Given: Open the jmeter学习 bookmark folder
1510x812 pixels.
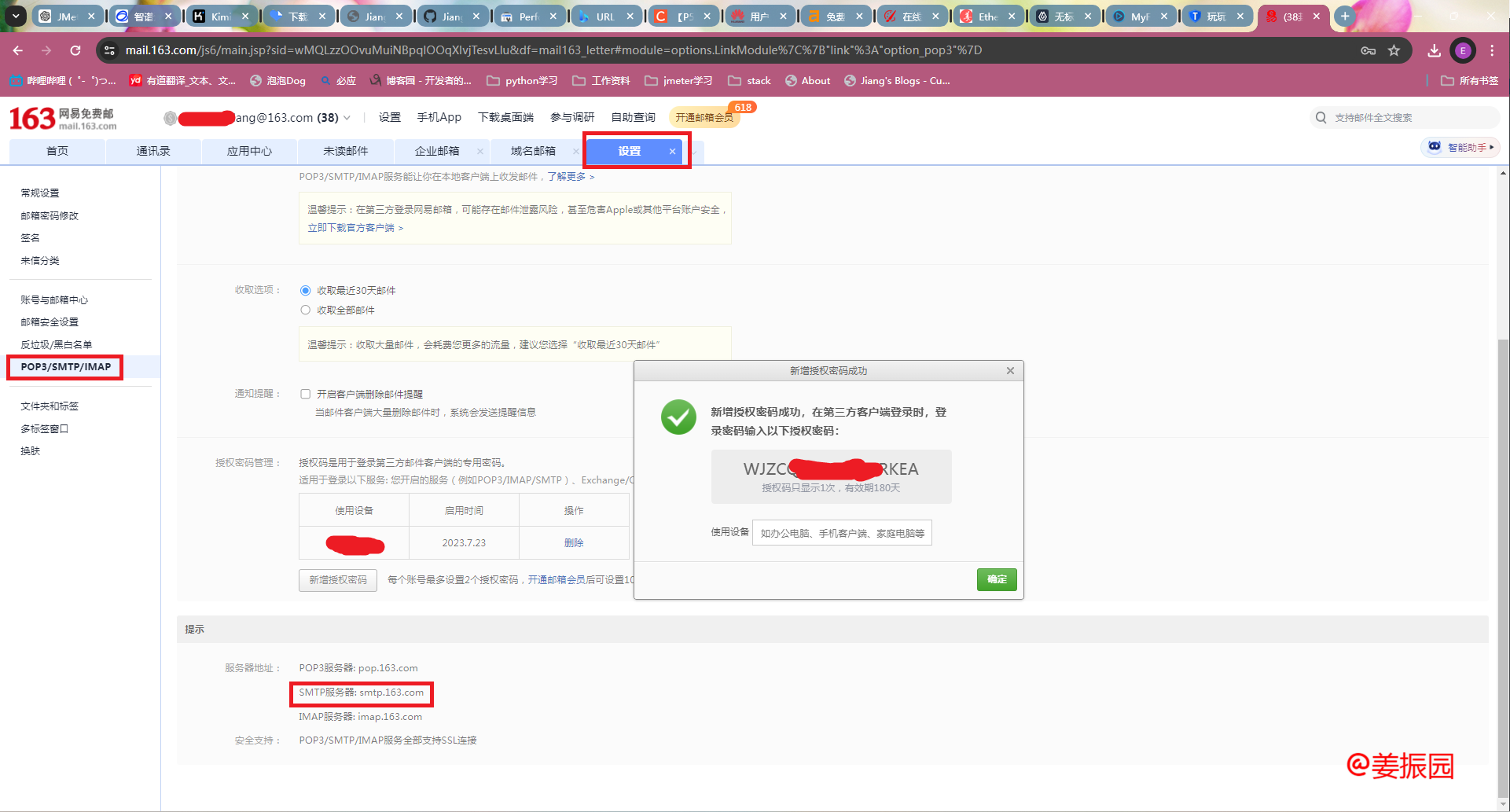Looking at the screenshot, I should [678, 81].
